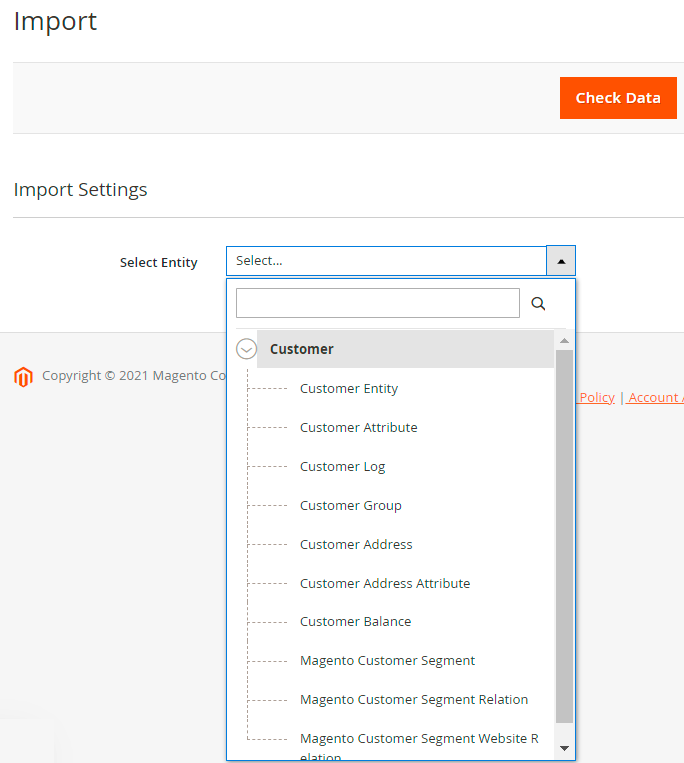The width and height of the screenshot is (684, 763).
Task: Select Customer Log entity
Action: tap(342, 467)
